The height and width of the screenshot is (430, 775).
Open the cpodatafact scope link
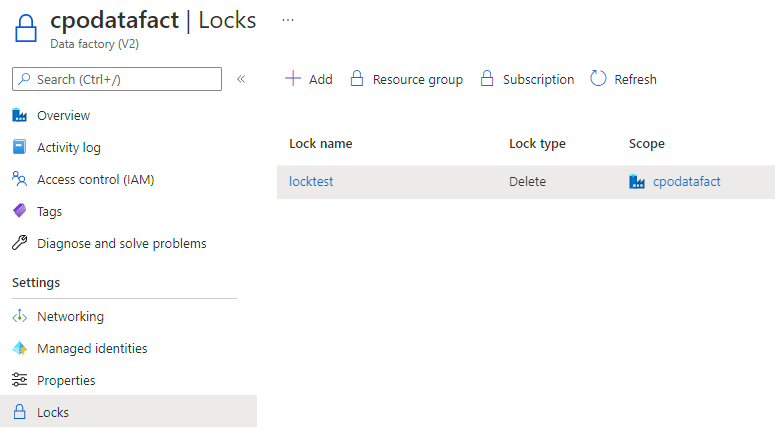(687, 181)
